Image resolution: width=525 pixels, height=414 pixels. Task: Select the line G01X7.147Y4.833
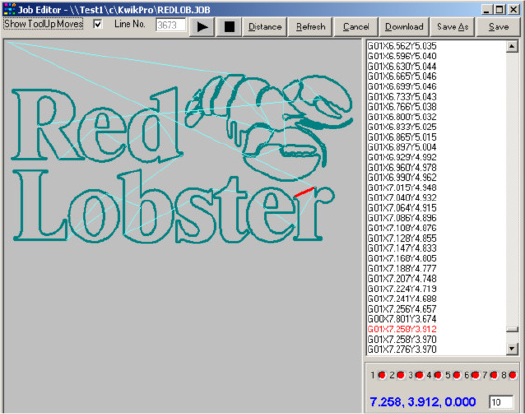tap(402, 248)
